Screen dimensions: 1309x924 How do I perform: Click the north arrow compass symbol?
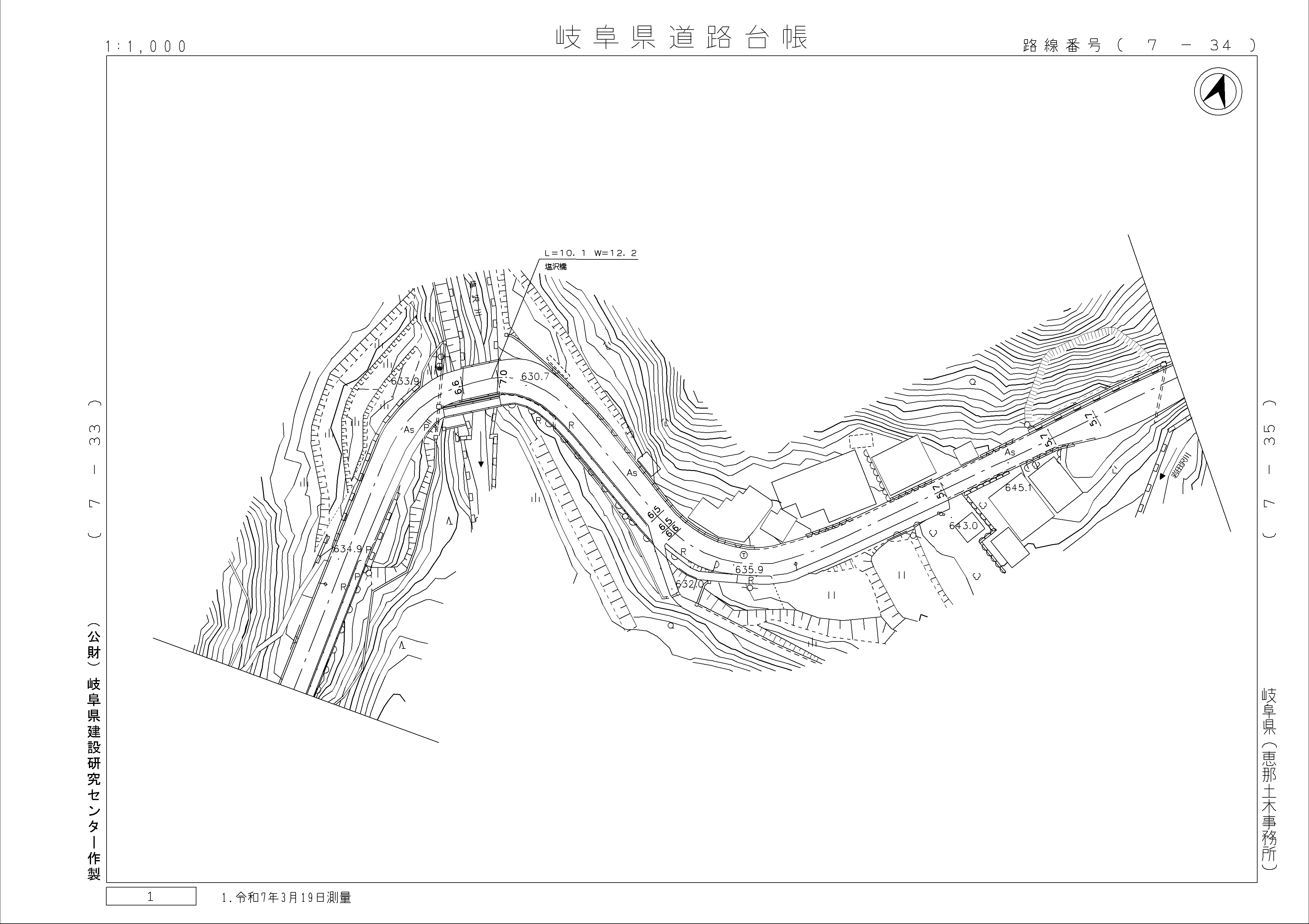(1218, 91)
